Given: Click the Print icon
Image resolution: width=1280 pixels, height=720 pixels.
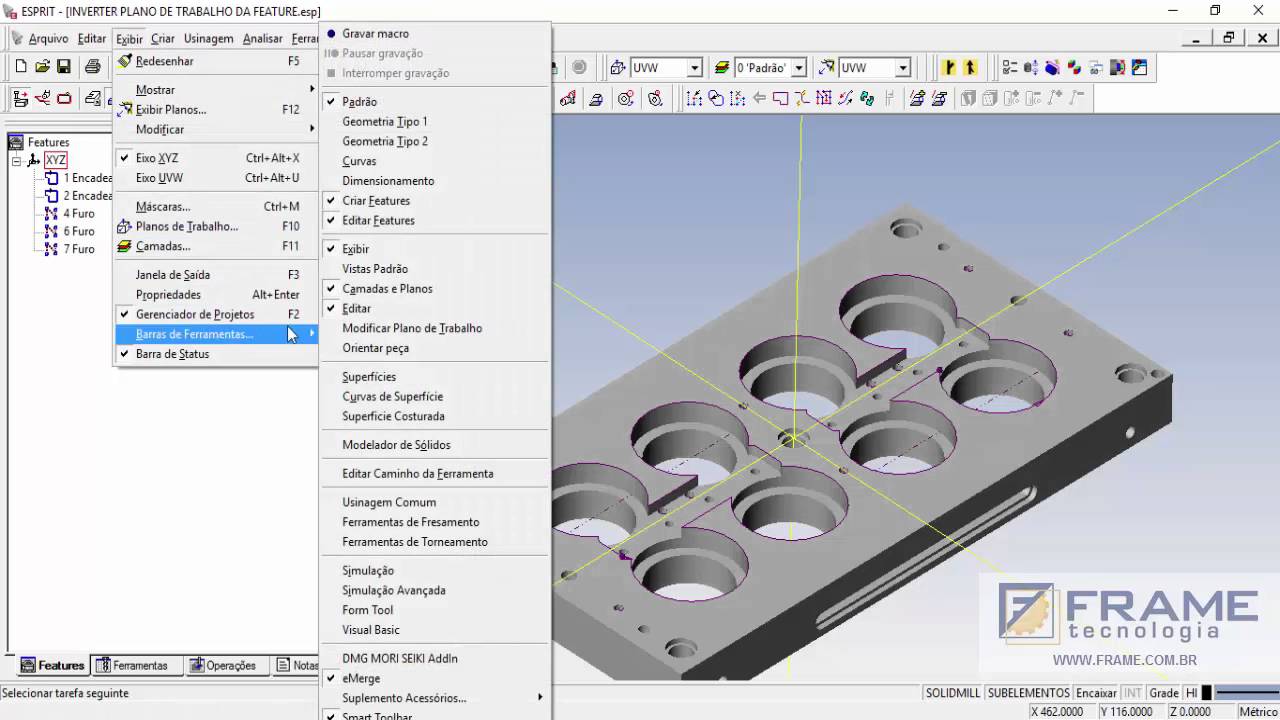Looking at the screenshot, I should (x=93, y=67).
